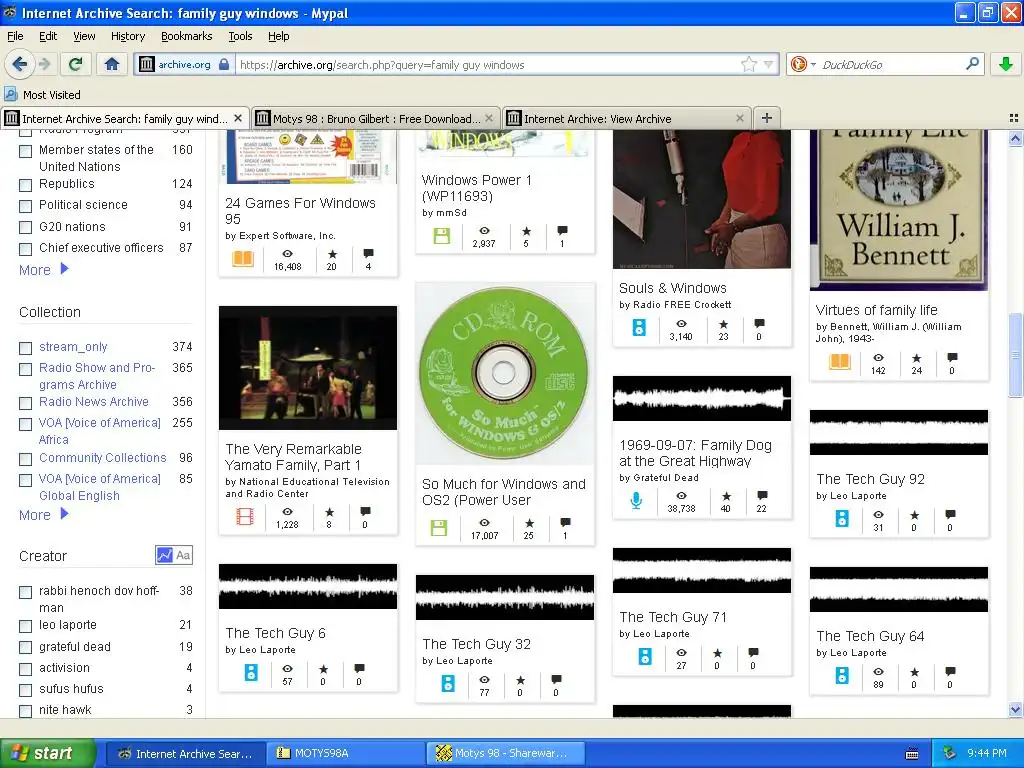
Task: Click audio icon under The Tech Guy 32
Action: 448,684
